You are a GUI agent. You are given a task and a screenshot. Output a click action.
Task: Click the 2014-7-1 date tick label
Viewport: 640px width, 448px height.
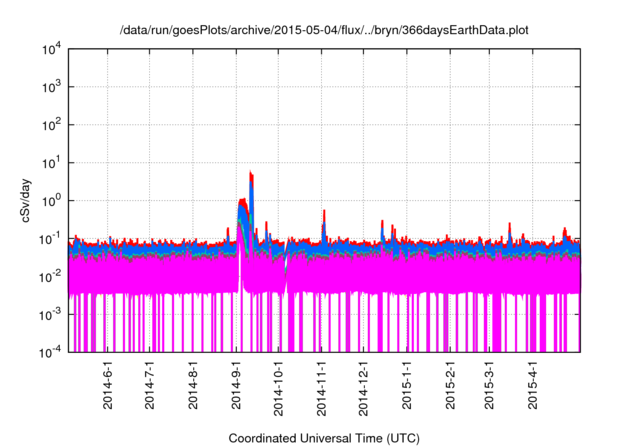150,385
